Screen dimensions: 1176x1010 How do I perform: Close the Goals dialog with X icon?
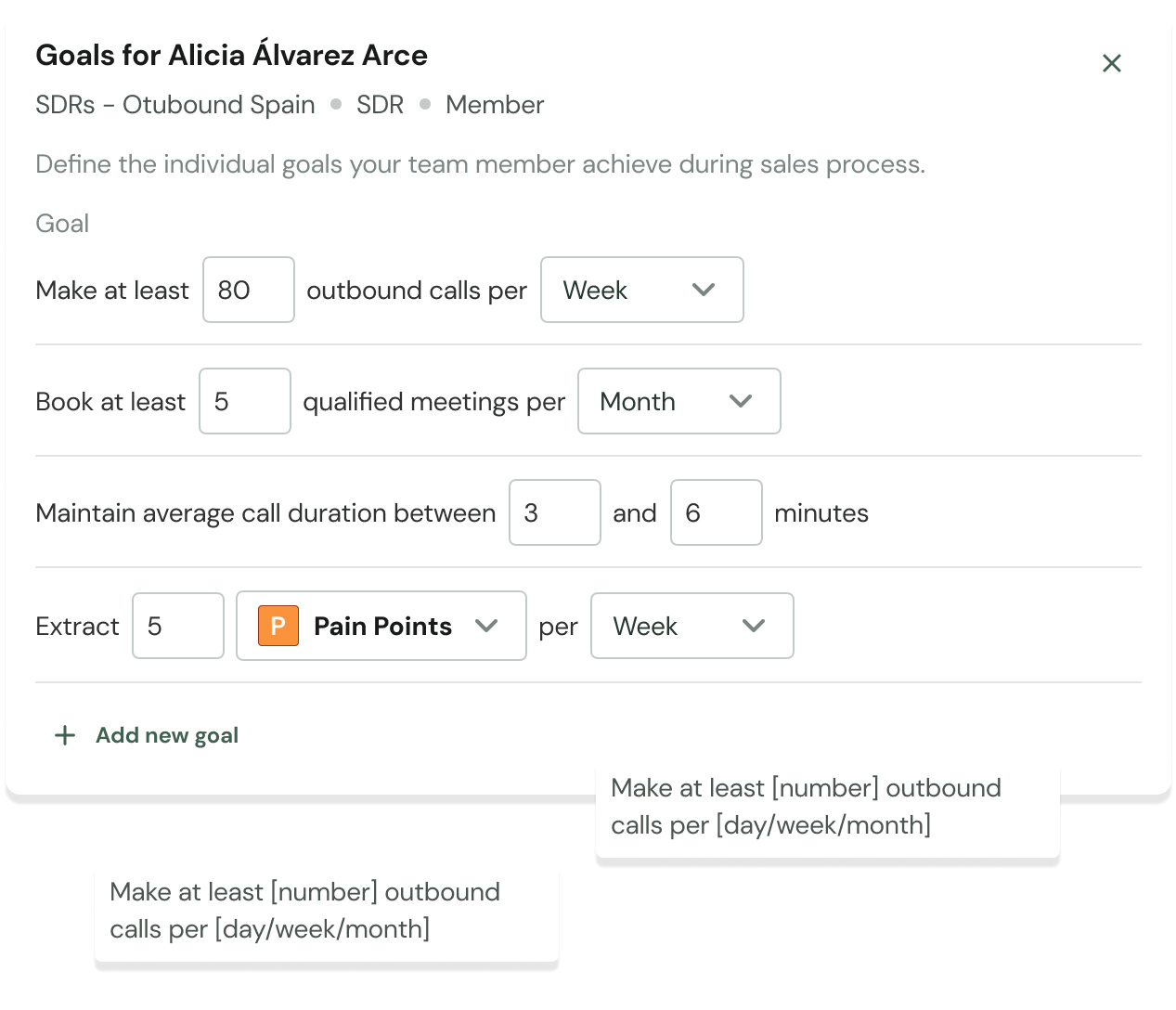pyautogui.click(x=1111, y=63)
